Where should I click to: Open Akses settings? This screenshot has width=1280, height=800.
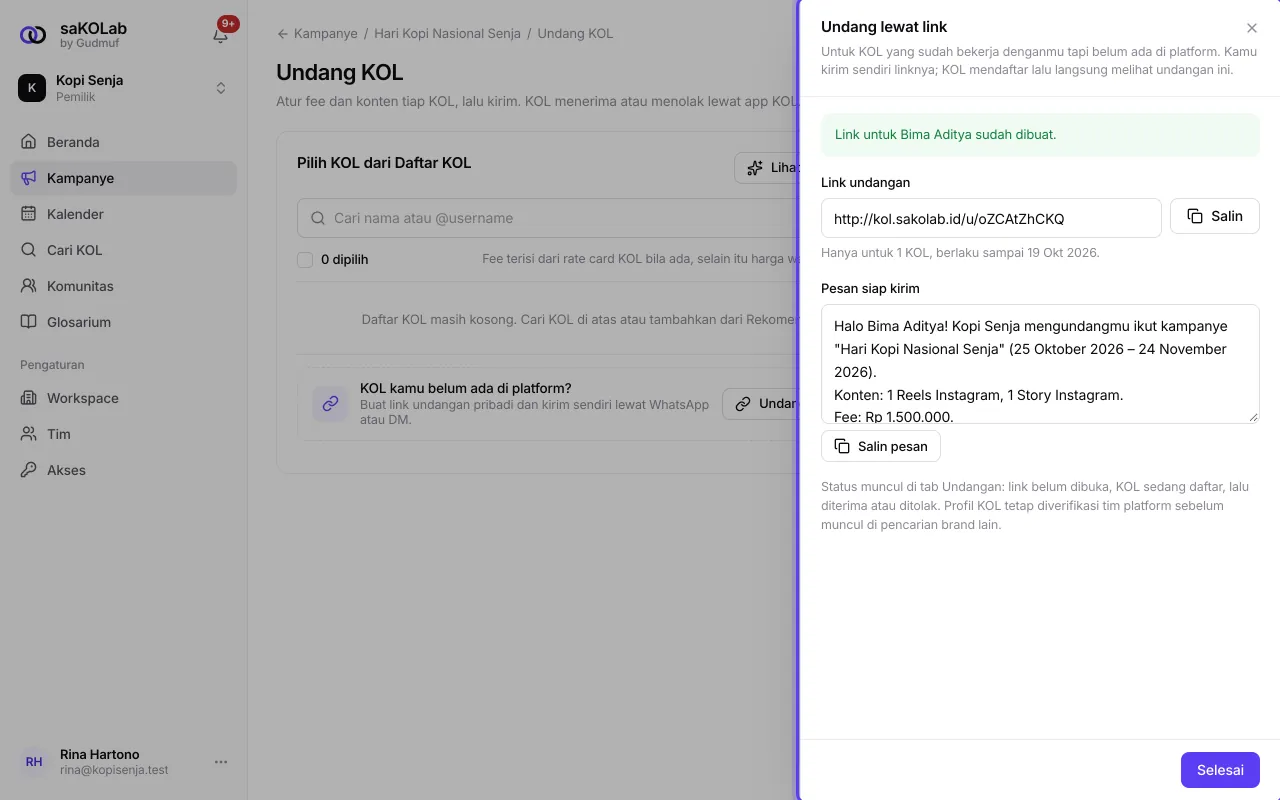coord(124,470)
